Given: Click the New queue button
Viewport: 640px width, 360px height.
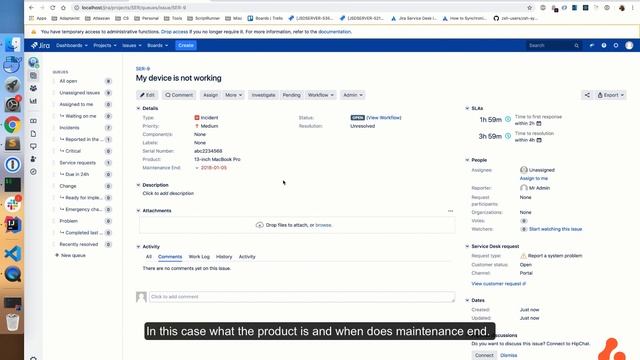Looking at the screenshot, I should click(x=70, y=255).
